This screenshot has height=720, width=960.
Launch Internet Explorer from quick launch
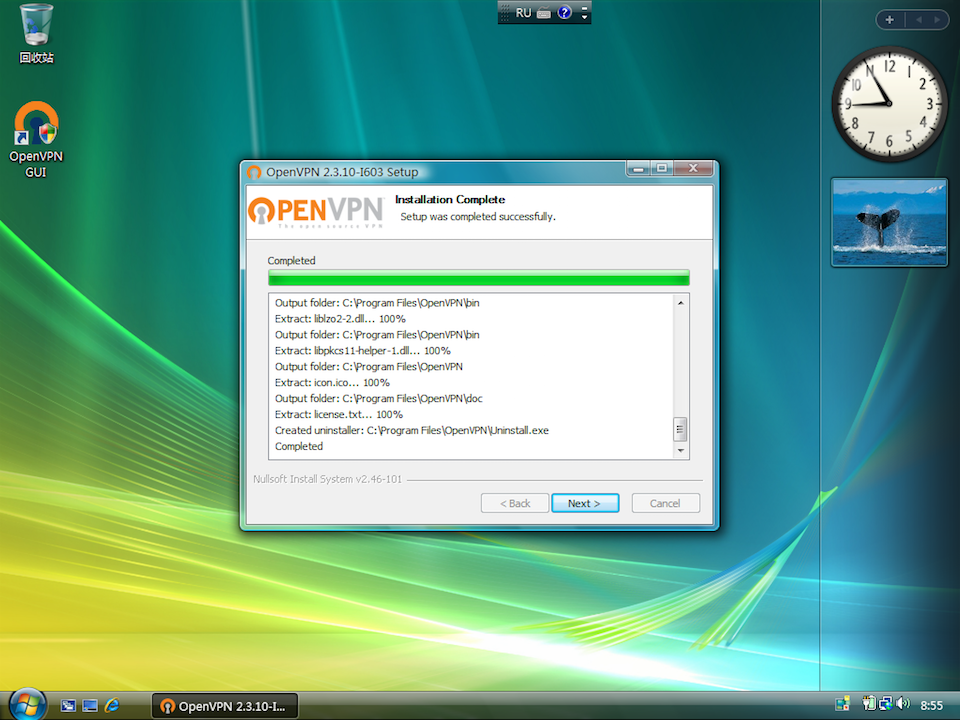(x=112, y=706)
